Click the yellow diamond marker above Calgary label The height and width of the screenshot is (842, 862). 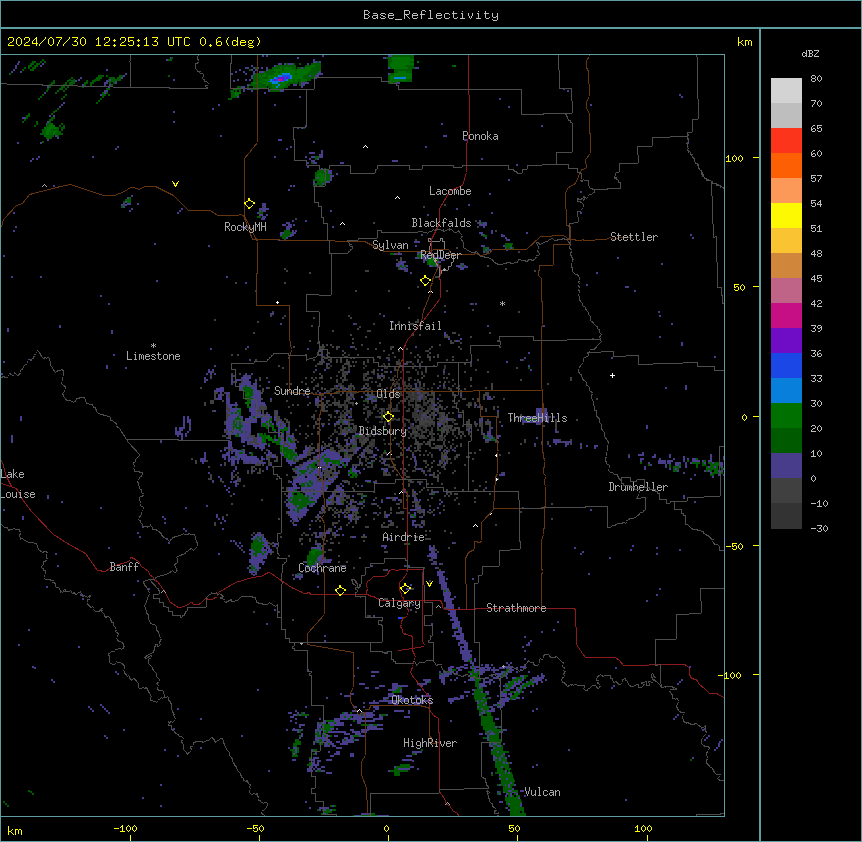tap(405, 589)
